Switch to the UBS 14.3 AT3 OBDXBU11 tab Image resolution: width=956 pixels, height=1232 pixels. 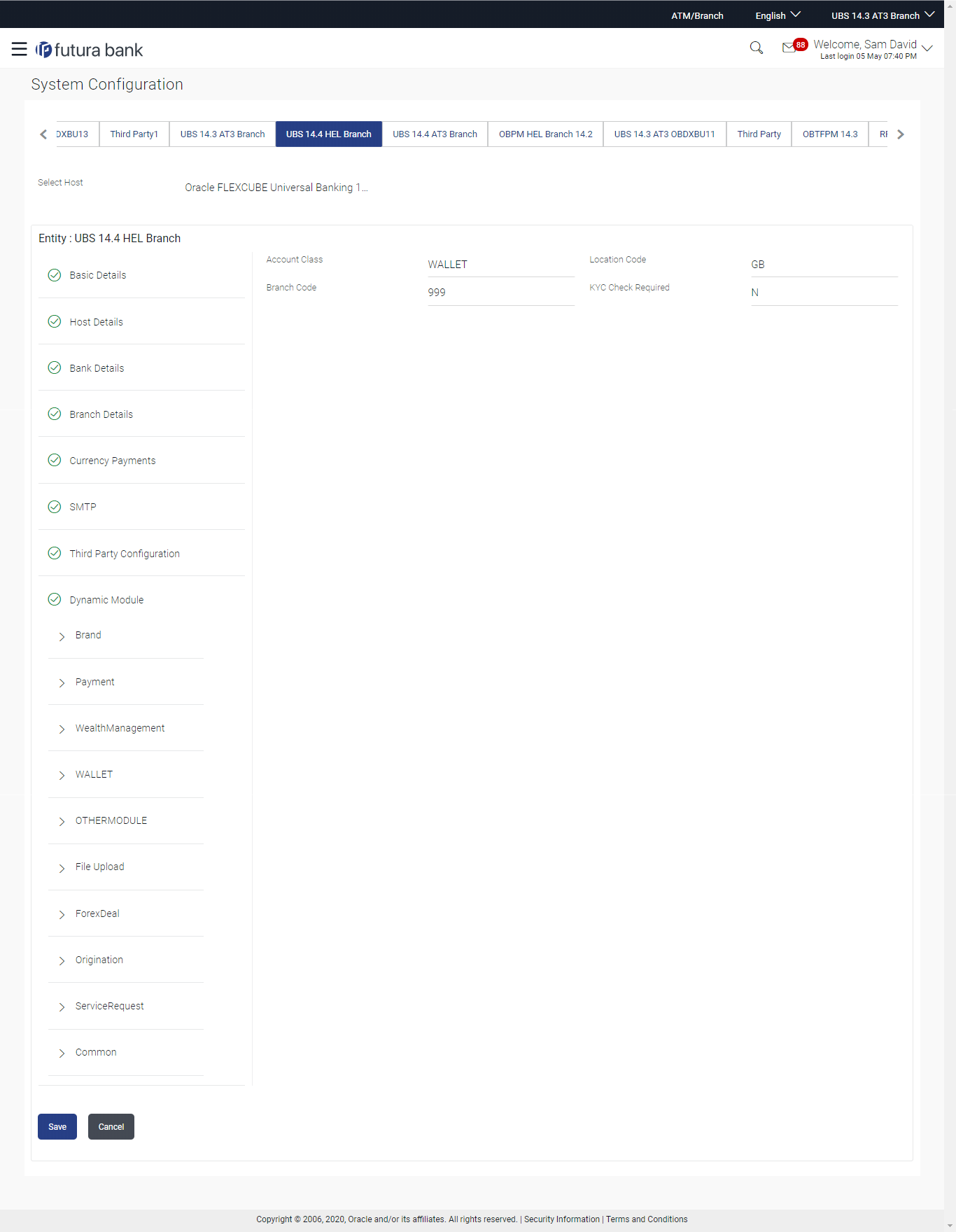(x=665, y=134)
